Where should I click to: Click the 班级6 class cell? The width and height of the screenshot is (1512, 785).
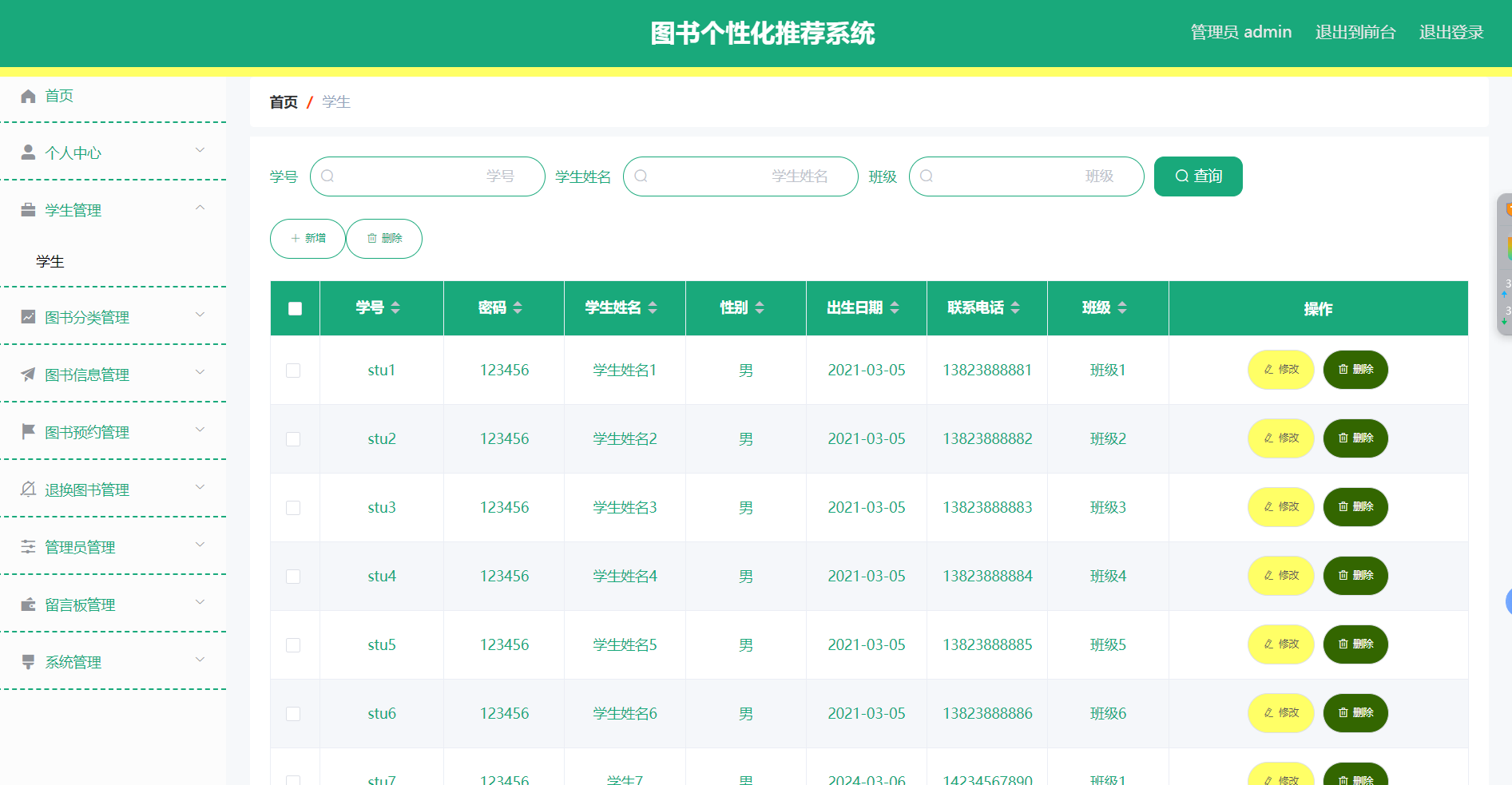point(1108,714)
